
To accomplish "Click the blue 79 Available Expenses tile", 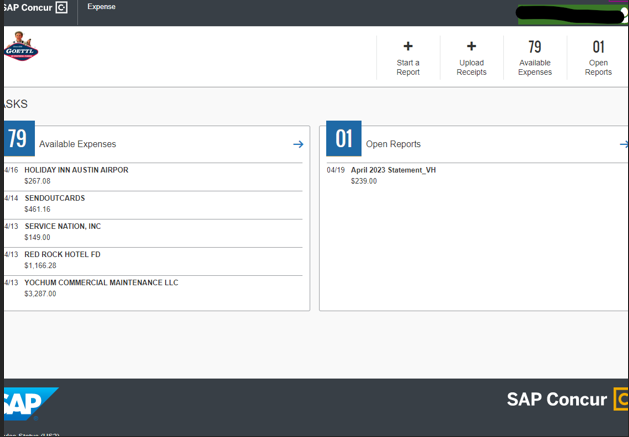I will 19,138.
